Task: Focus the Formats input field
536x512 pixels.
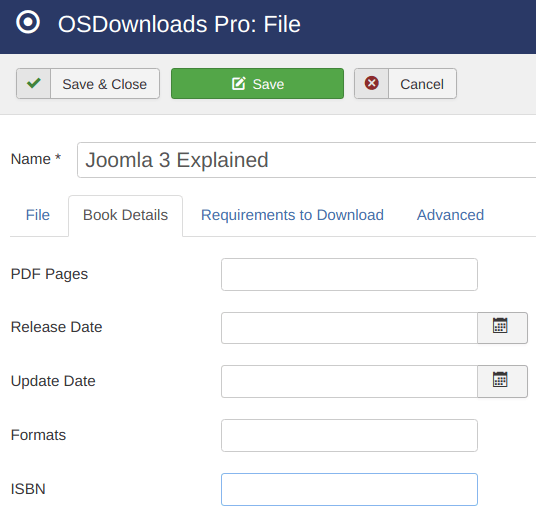Action: [x=349, y=435]
